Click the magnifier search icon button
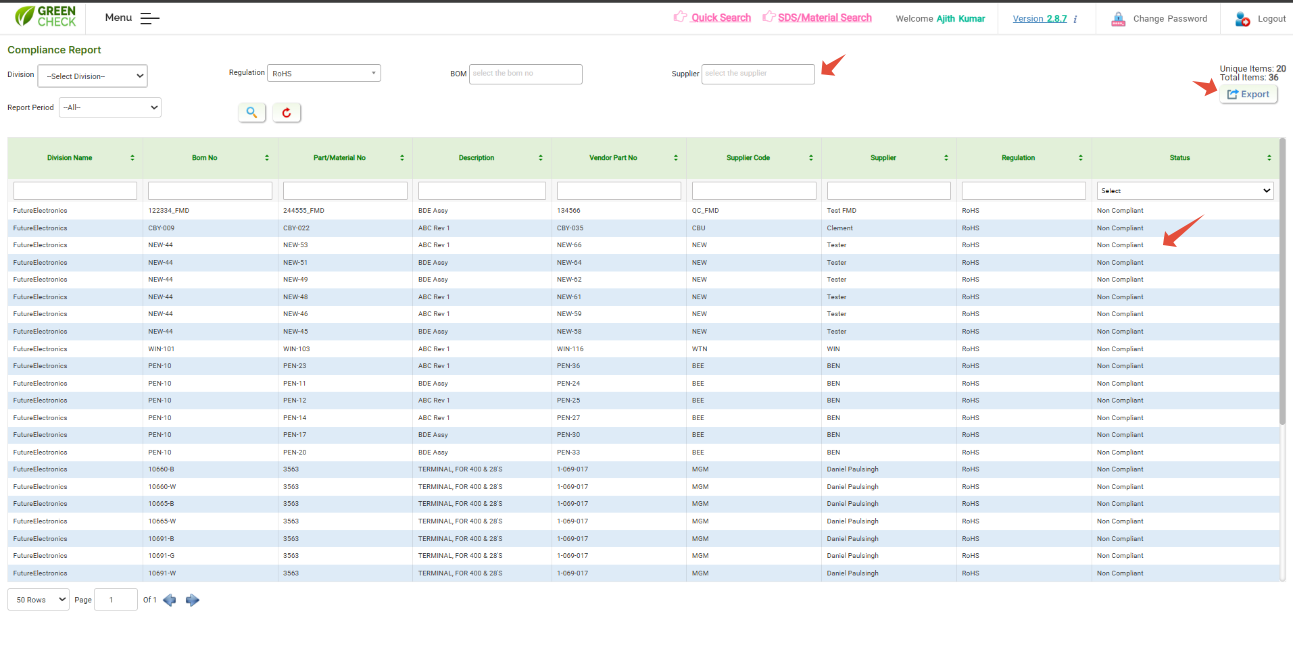 [x=252, y=113]
